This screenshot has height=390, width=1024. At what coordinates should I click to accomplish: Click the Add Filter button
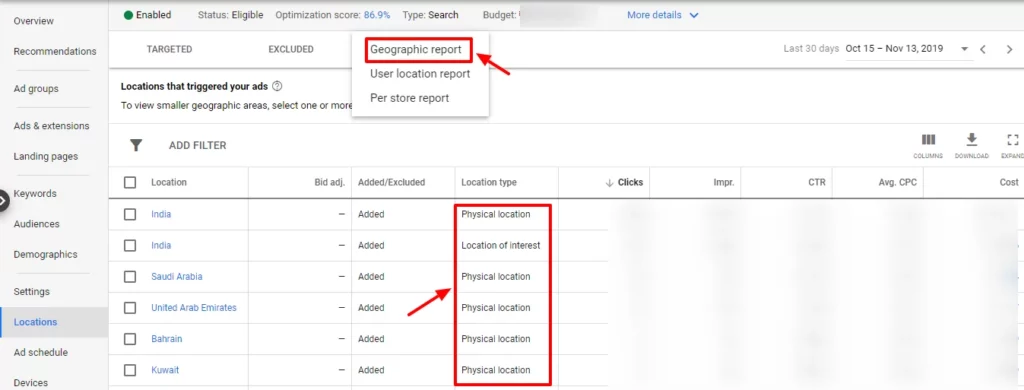[x=197, y=146]
